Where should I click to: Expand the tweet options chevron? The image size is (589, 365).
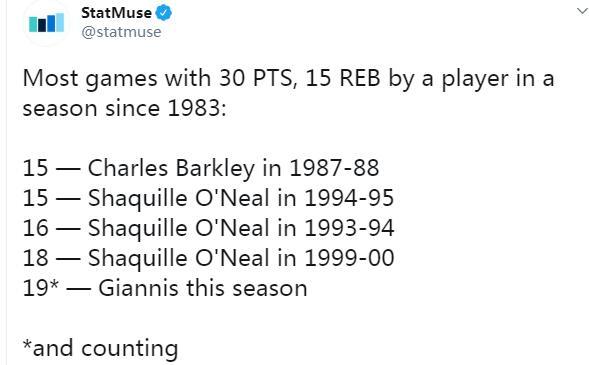pyautogui.click(x=582, y=11)
